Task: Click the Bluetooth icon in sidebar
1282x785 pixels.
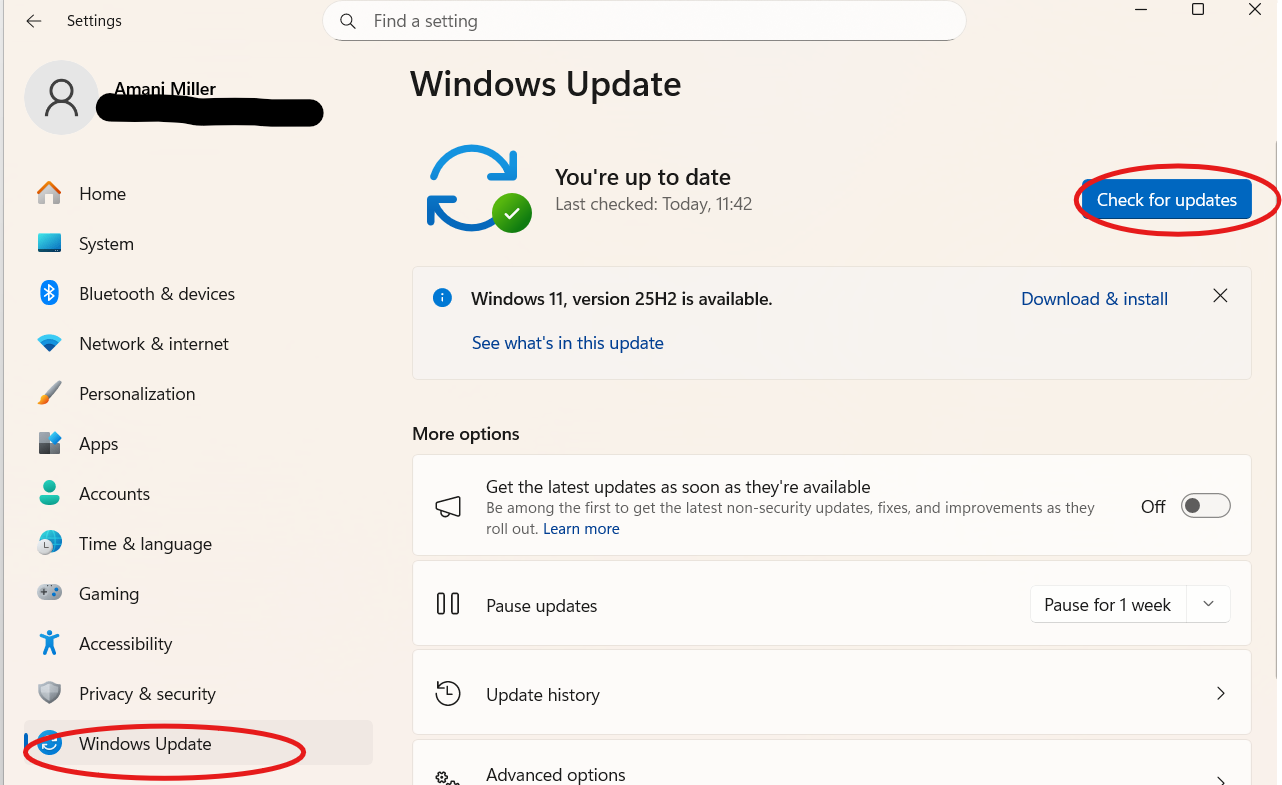Action: (49, 293)
